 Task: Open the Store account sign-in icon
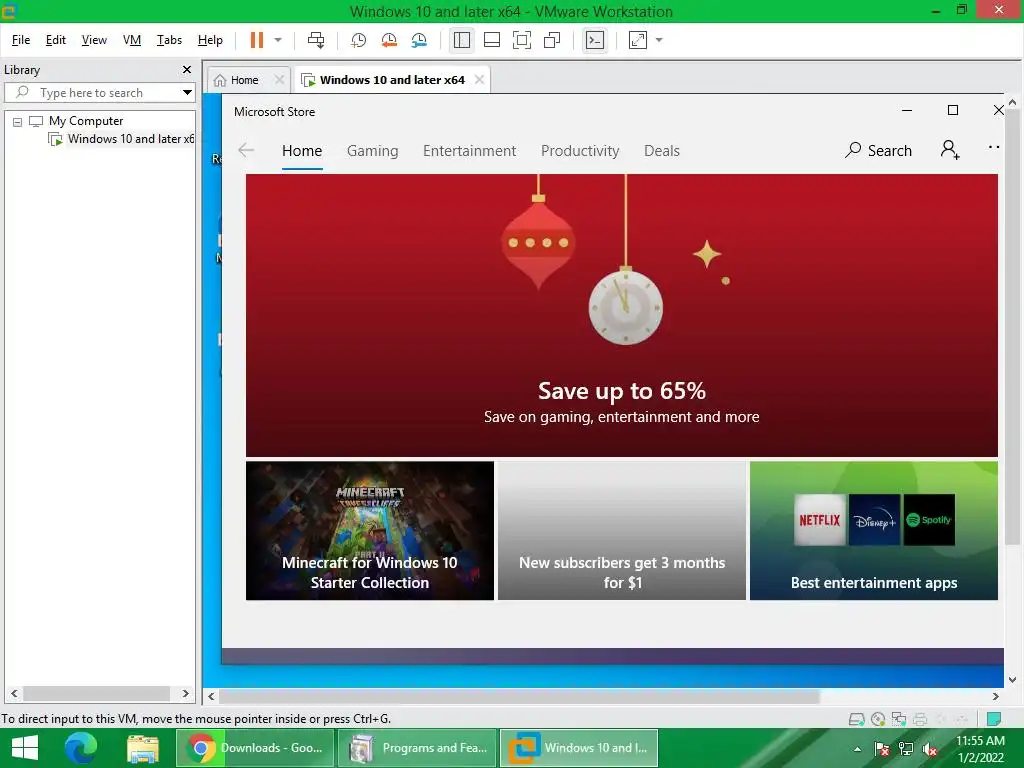[950, 150]
